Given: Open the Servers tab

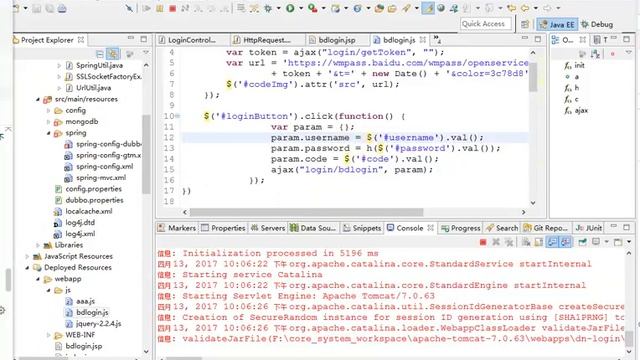Looking at the screenshot, I should pyautogui.click(x=268, y=228).
